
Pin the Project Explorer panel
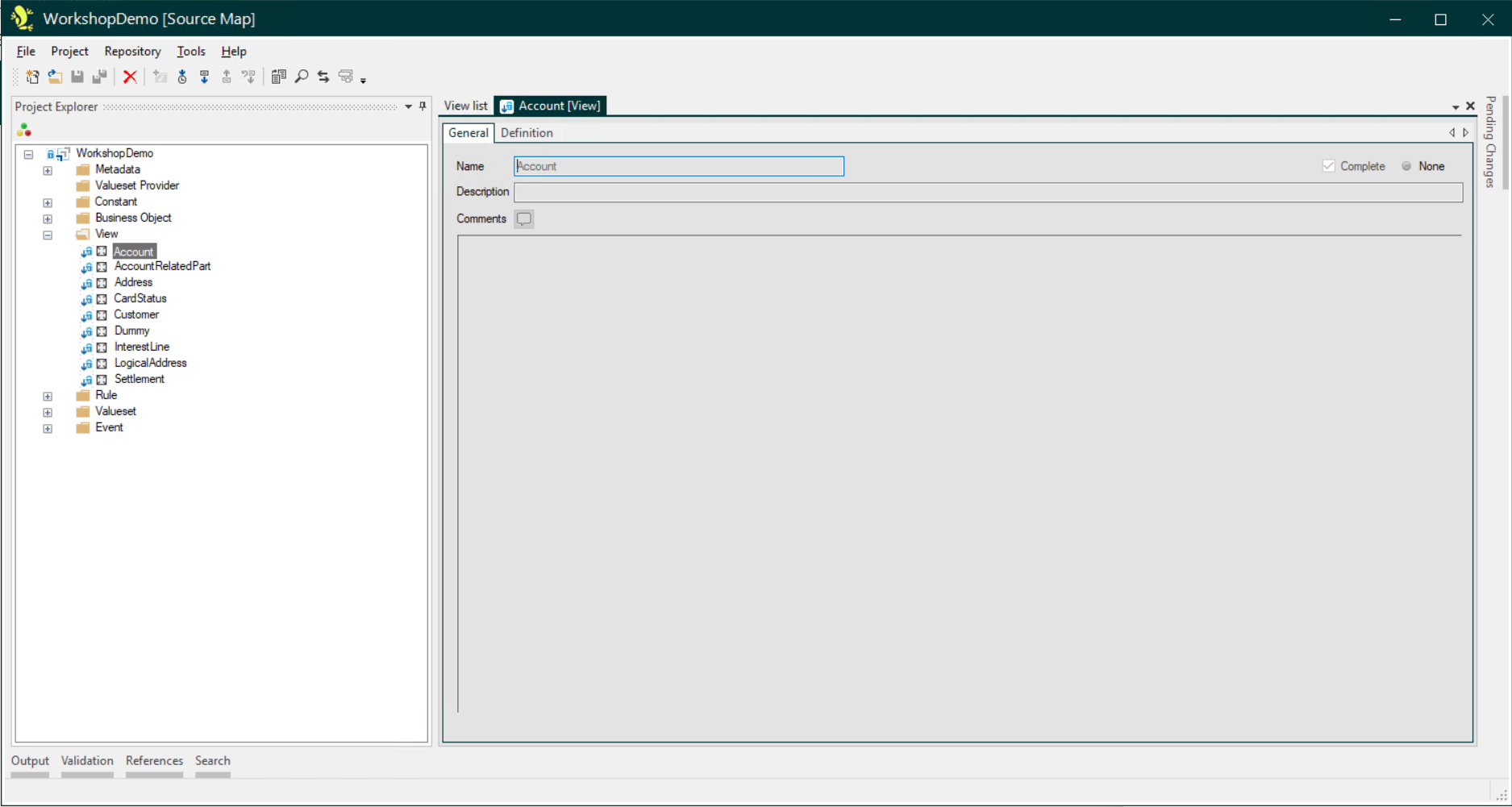click(x=423, y=106)
